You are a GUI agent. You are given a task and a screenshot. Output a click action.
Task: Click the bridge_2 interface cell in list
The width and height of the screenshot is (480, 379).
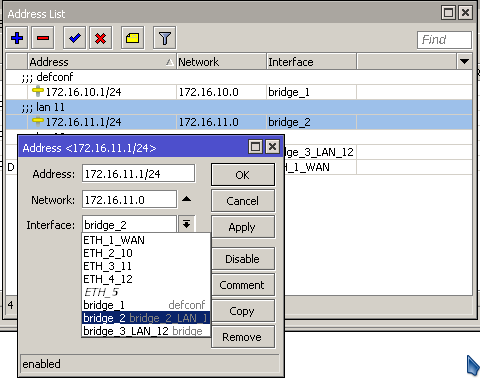[x=311, y=122]
